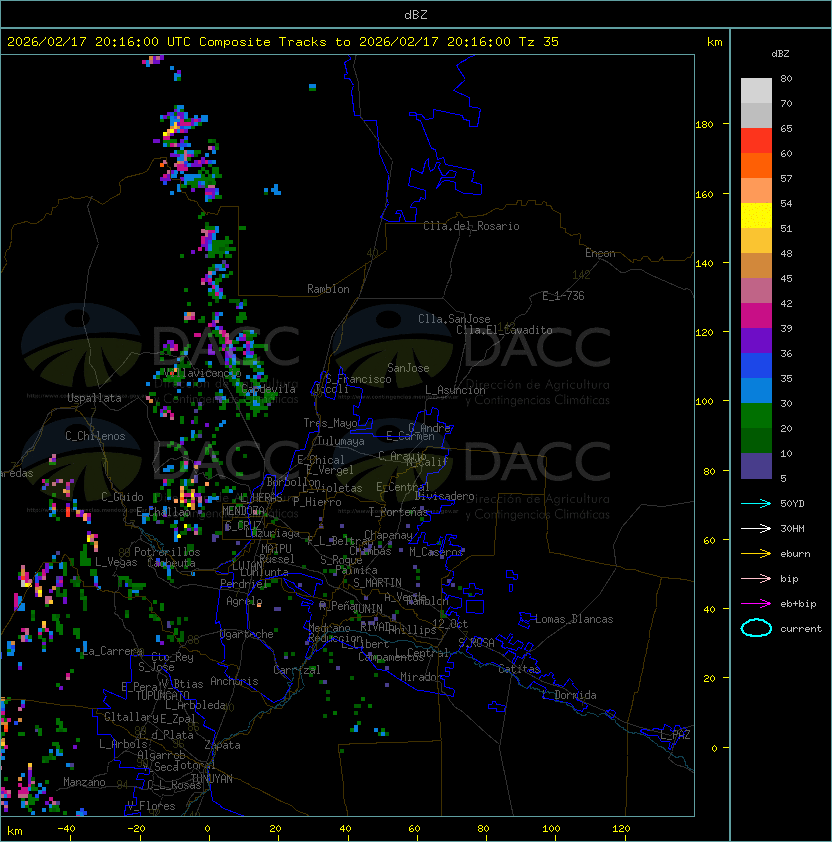Click the C_Chilenos label

click(x=95, y=436)
